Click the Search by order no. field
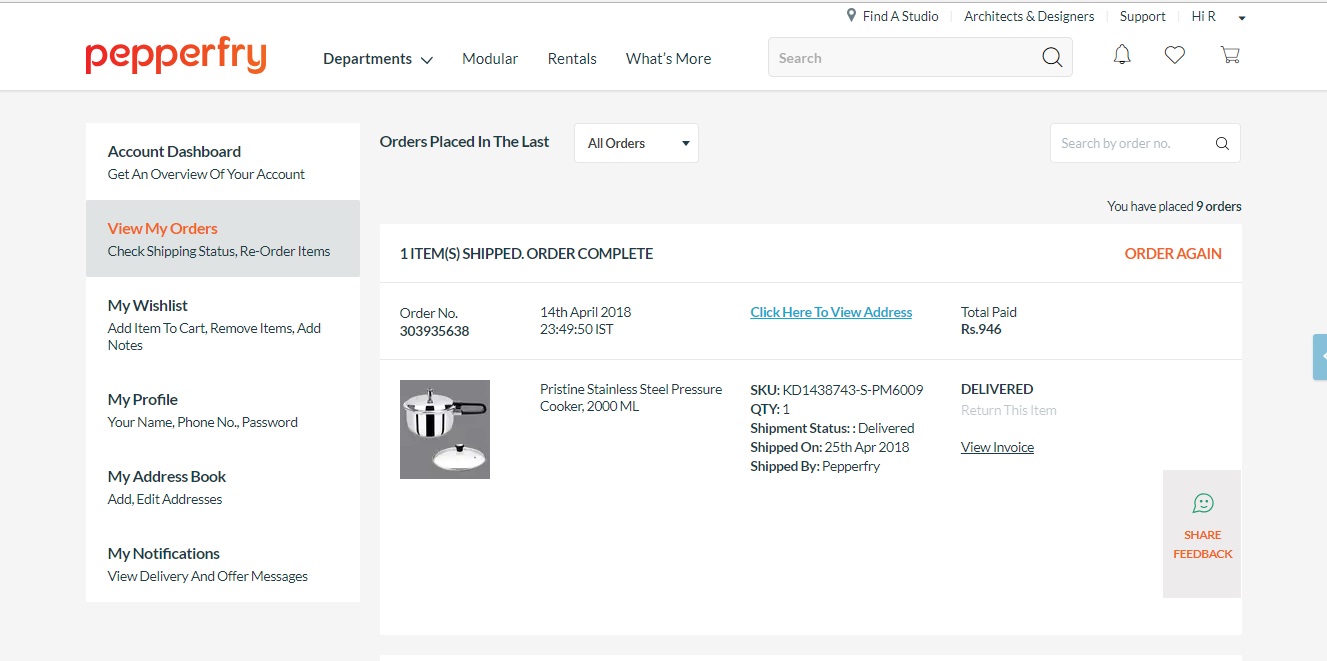The image size is (1327, 661). 1130,144
